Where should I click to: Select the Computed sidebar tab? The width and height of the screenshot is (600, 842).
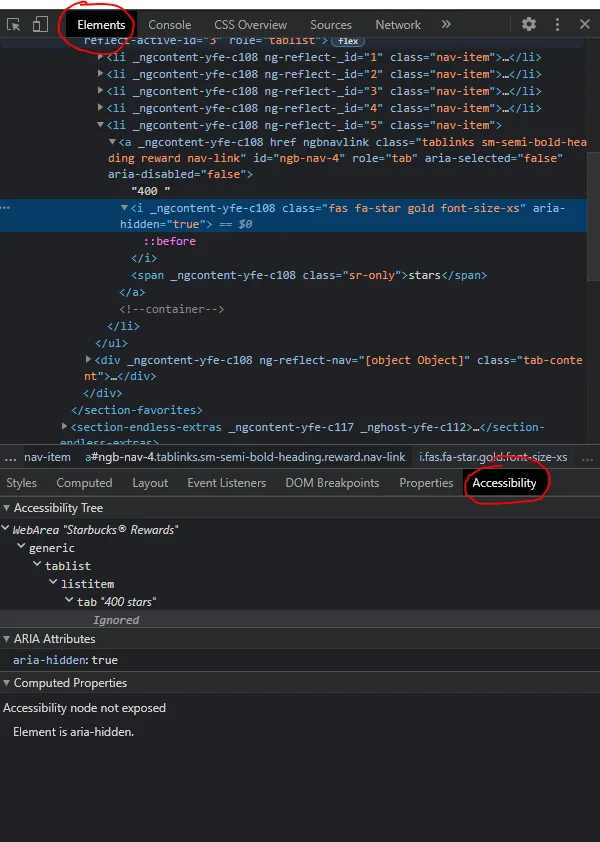point(84,483)
